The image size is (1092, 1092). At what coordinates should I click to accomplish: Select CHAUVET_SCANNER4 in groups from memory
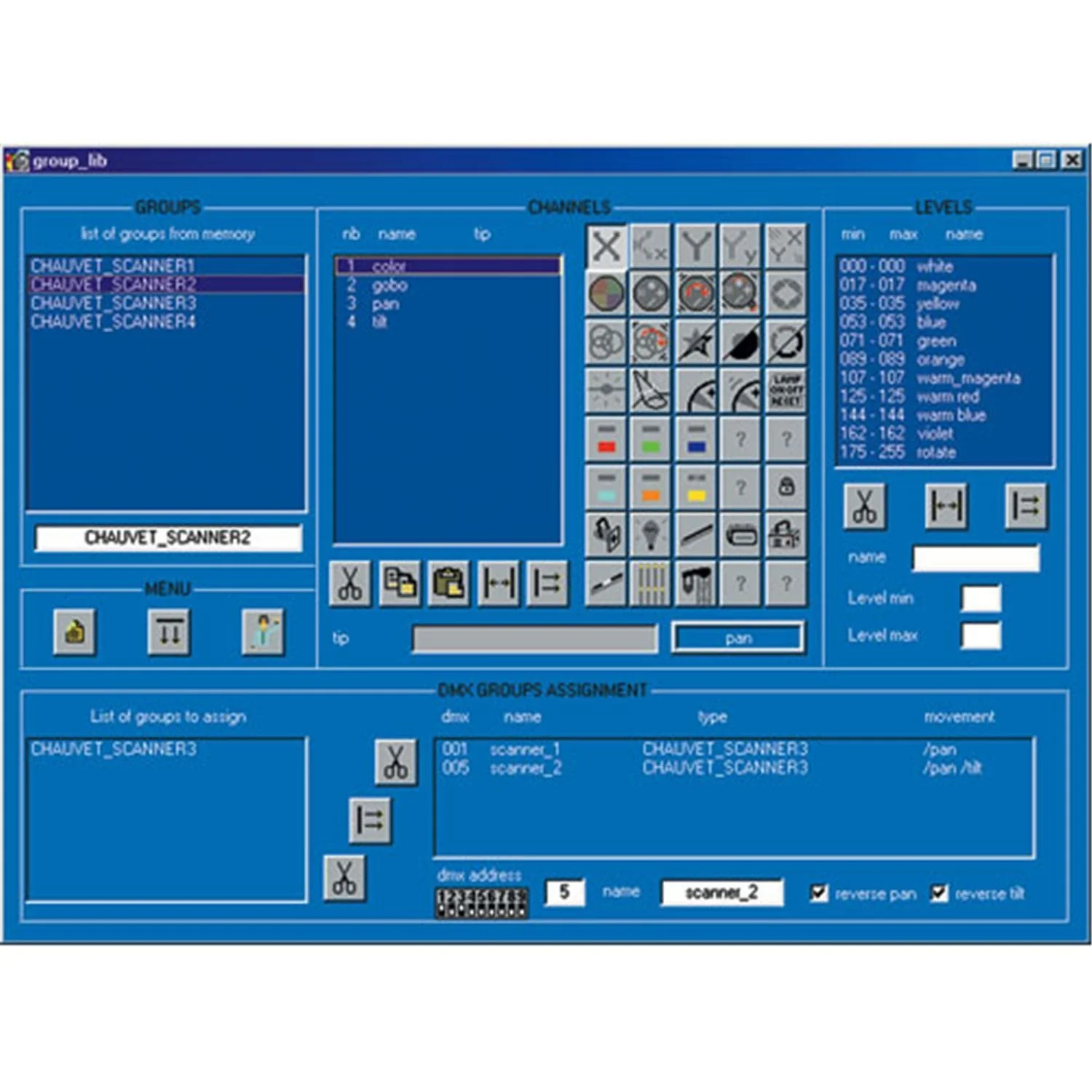[166, 322]
